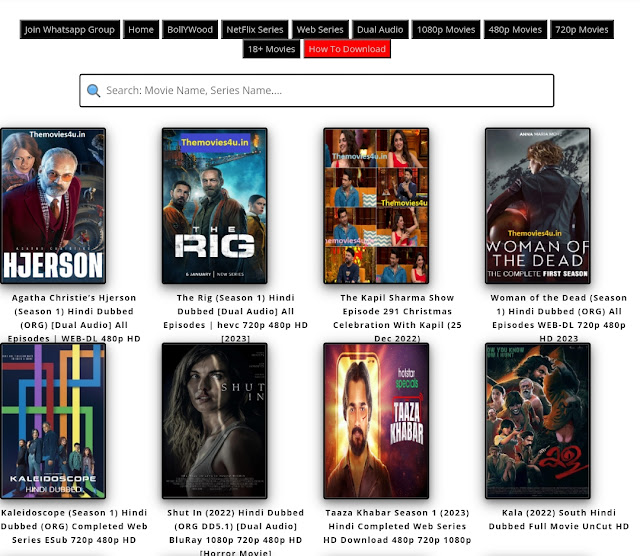Screen dimensions: 640x556
Task: Click Kaleidoscope (Season 1) Hindi Dubbed title
Action: pos(74,526)
